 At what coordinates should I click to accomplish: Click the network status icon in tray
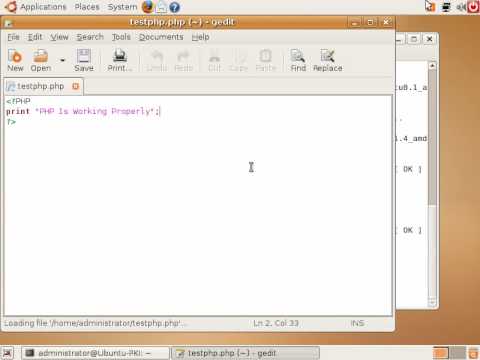[446, 7]
